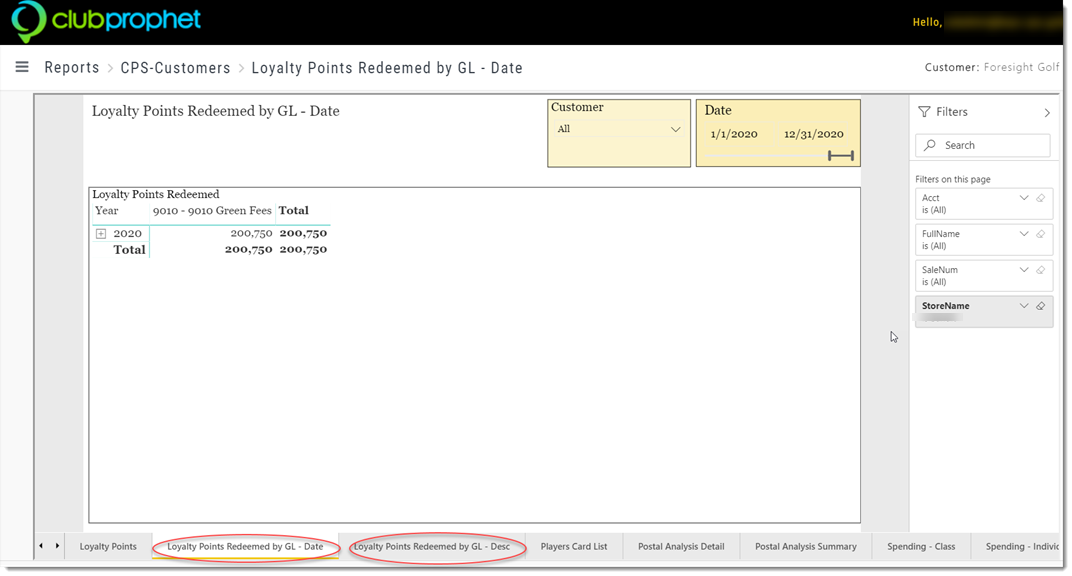
Task: Expand the 2020 year row
Action: point(101,234)
